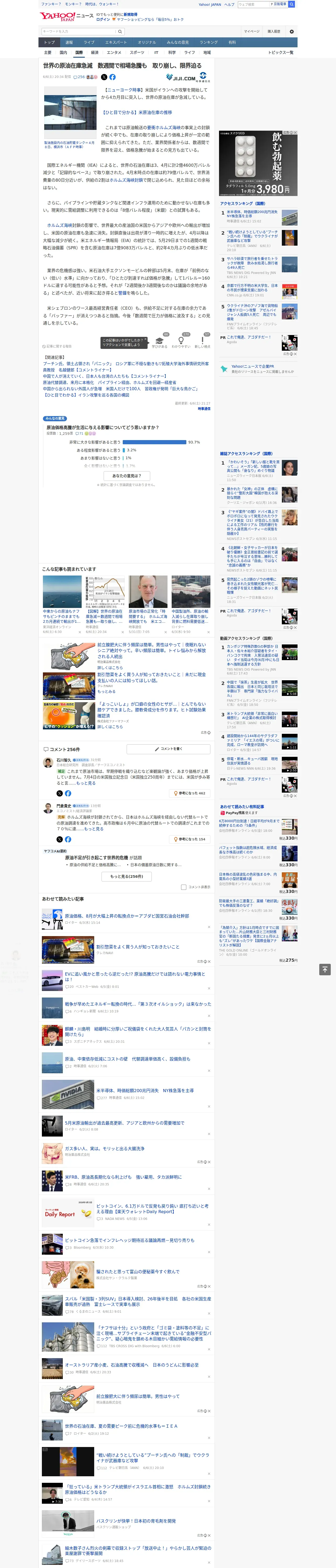Select the トップ main navigation tab

click(49, 43)
